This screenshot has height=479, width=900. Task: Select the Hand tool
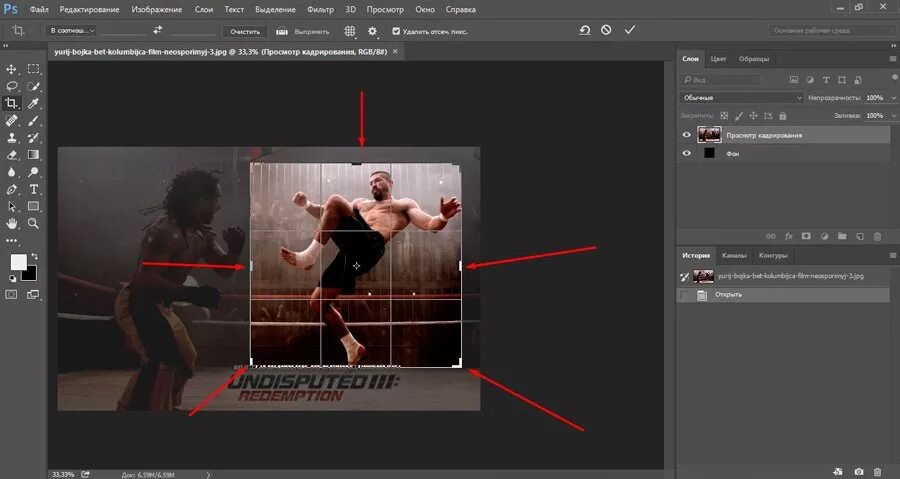(x=11, y=224)
